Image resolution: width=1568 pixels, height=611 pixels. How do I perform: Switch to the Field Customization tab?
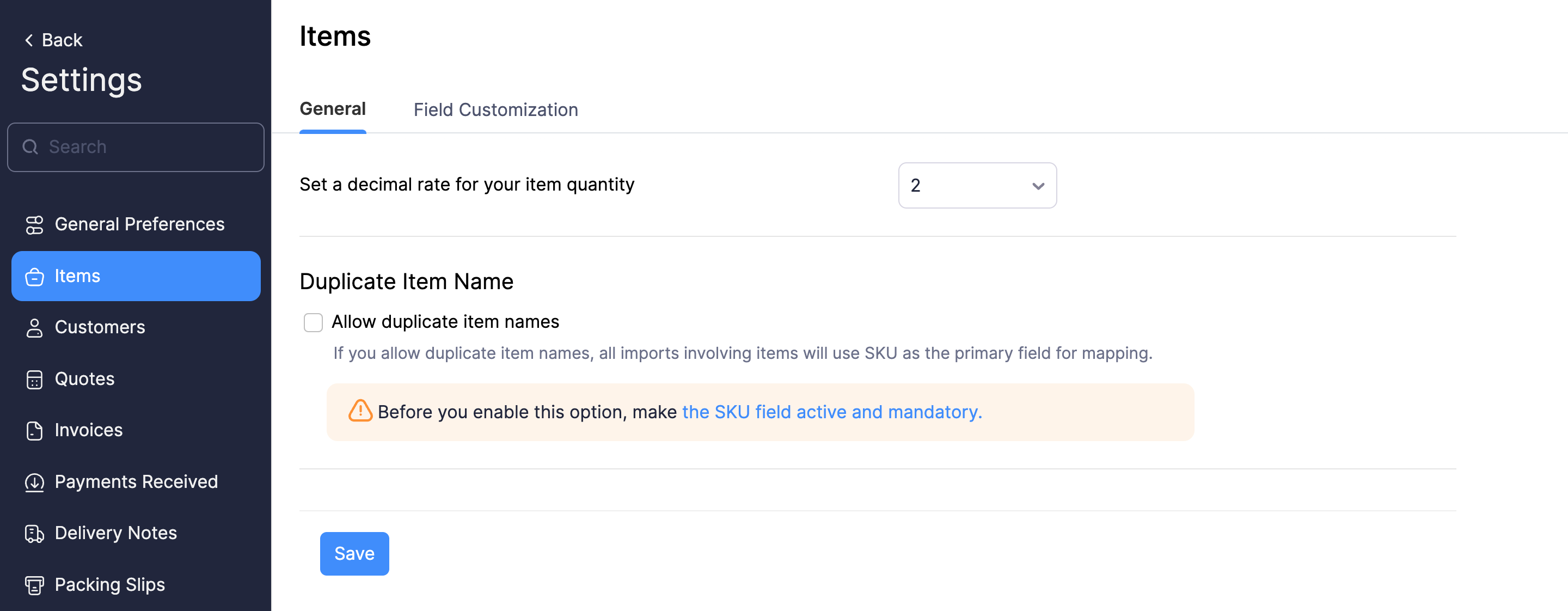[x=495, y=110]
